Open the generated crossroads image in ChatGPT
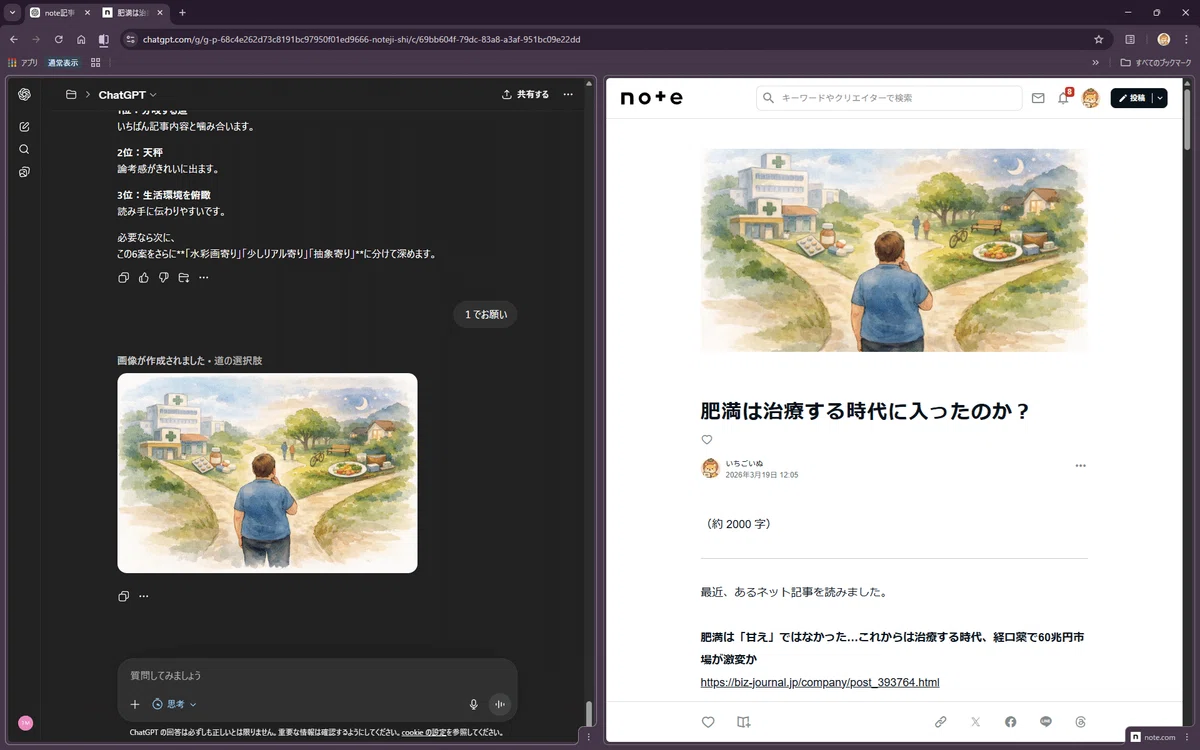The image size is (1200, 750). click(x=267, y=473)
